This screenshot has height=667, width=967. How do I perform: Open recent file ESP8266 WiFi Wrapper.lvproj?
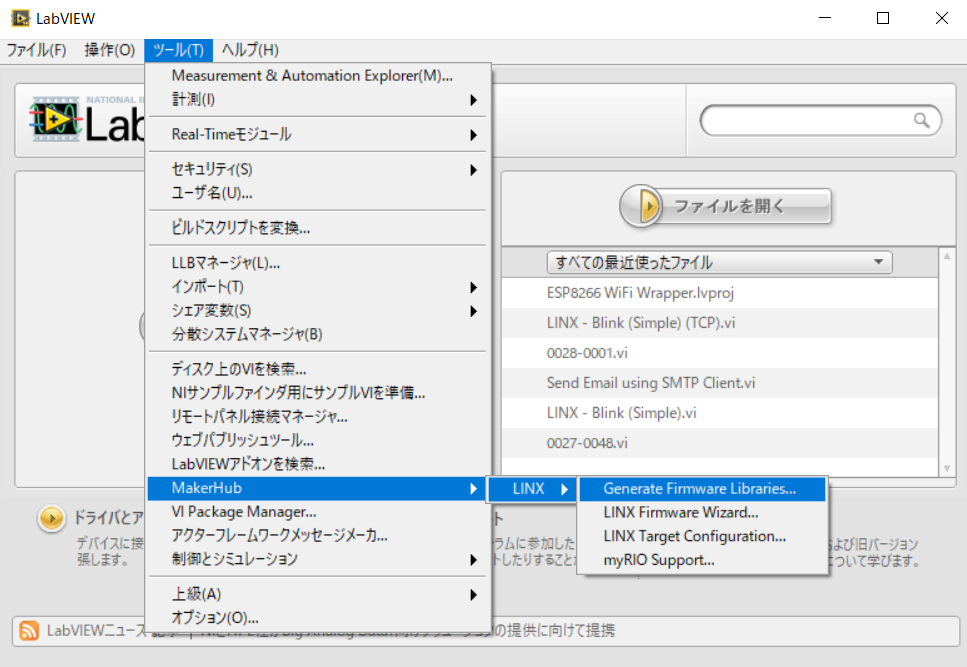coord(720,293)
